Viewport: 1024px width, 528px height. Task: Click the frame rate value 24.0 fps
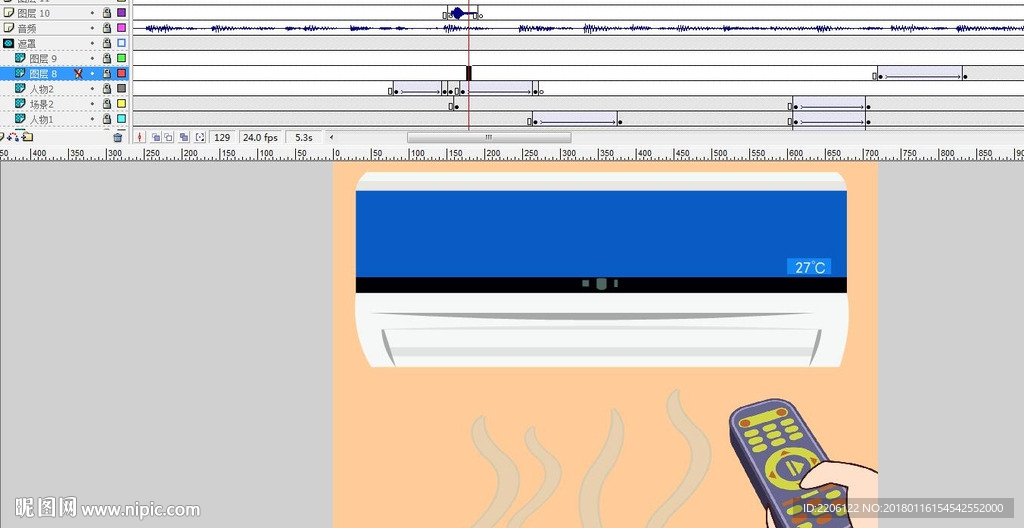click(260, 137)
